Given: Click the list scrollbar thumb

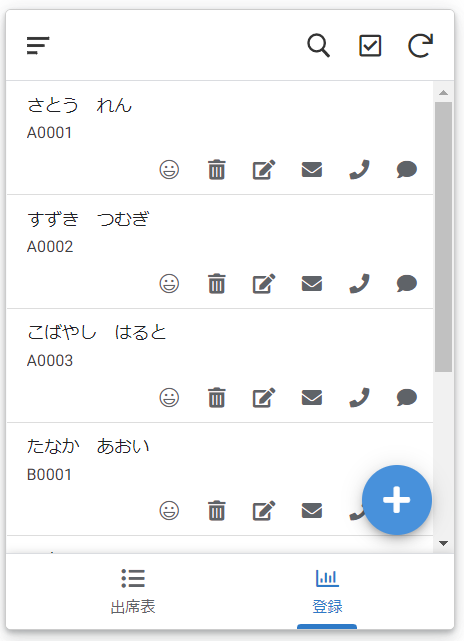Looking at the screenshot, I should [x=443, y=237].
